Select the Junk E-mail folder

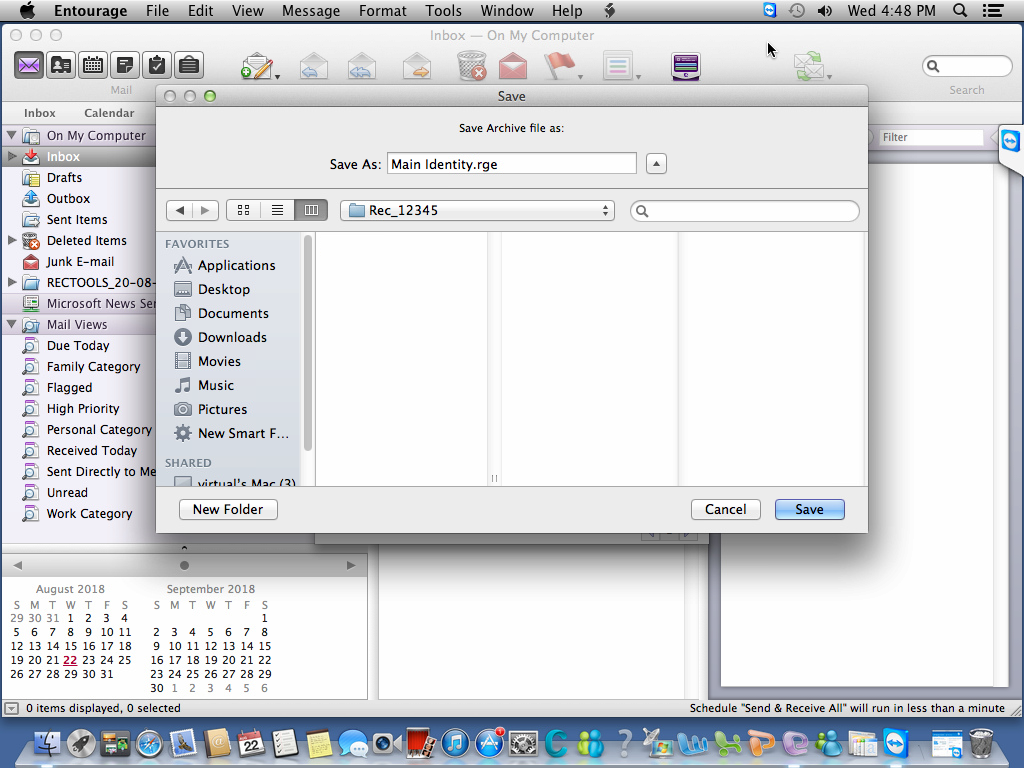[x=80, y=262]
